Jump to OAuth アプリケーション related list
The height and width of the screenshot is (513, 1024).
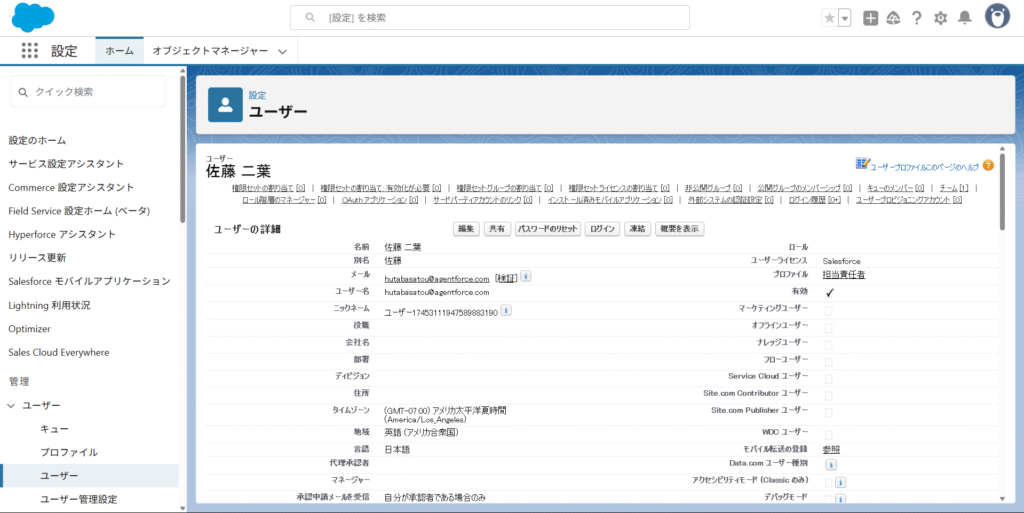coord(380,200)
